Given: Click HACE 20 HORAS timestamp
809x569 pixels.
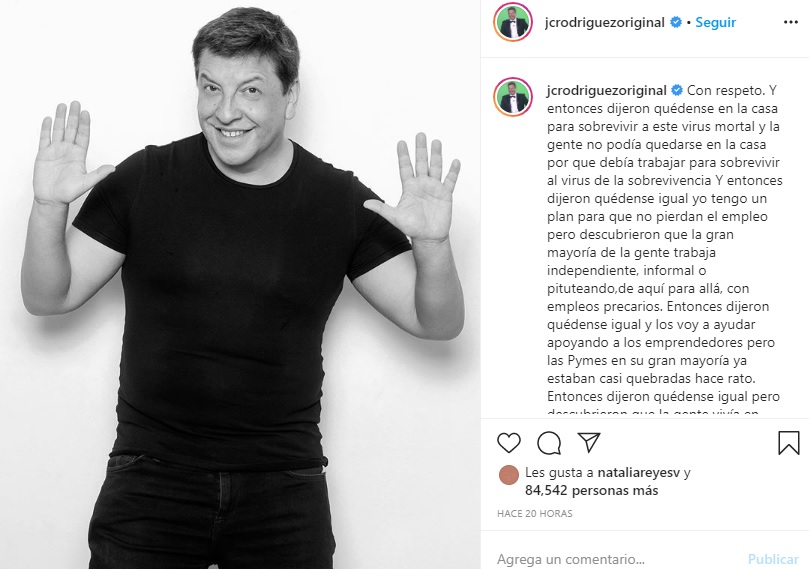Looking at the screenshot, I should tap(535, 514).
